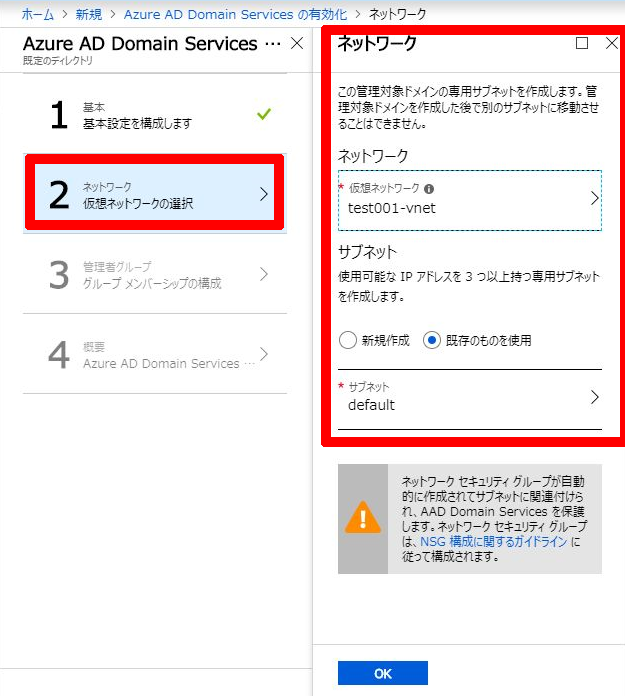Click the arrow on the サブネット default row
This screenshot has width=625, height=696.
594,397
